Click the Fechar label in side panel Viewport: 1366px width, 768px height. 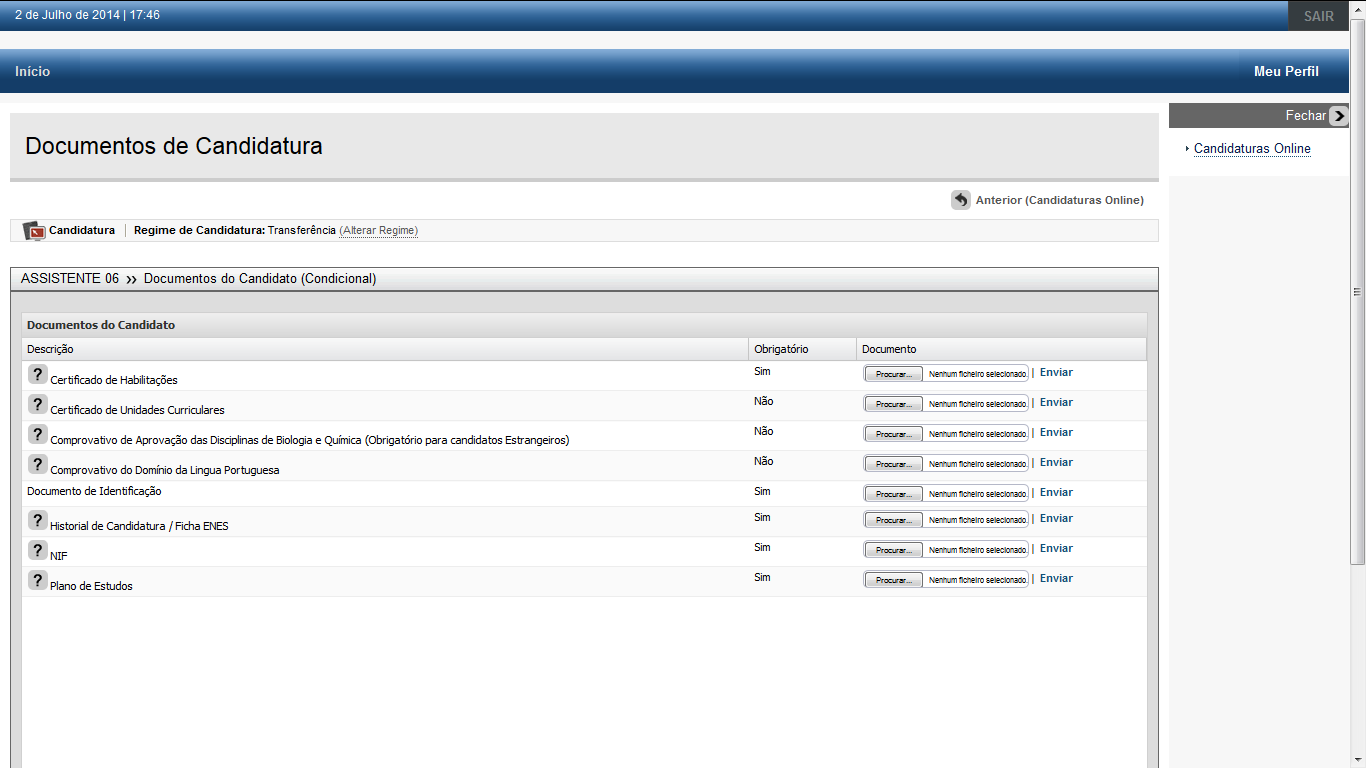pos(1305,116)
